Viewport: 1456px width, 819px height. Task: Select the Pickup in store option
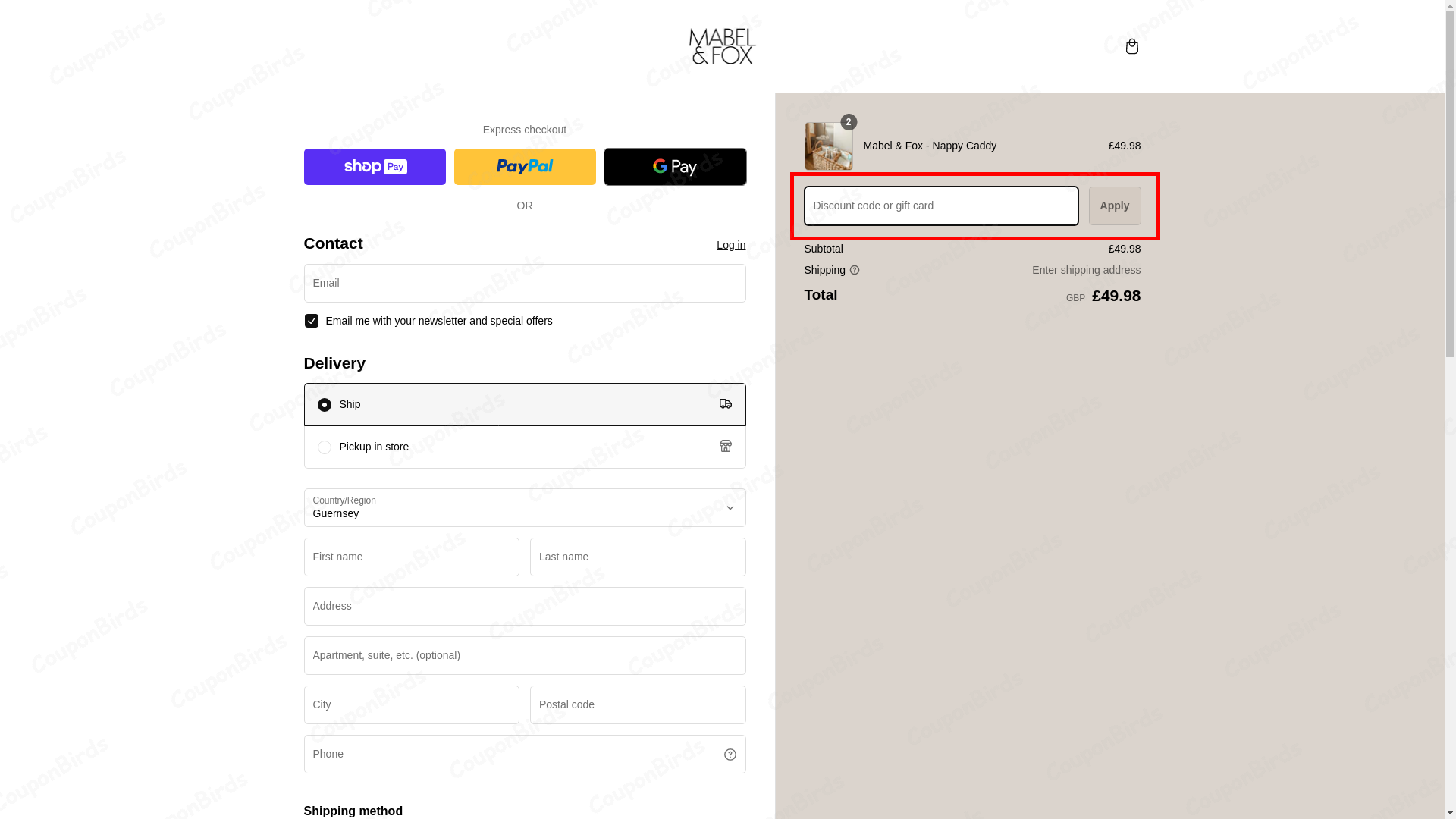[x=325, y=447]
